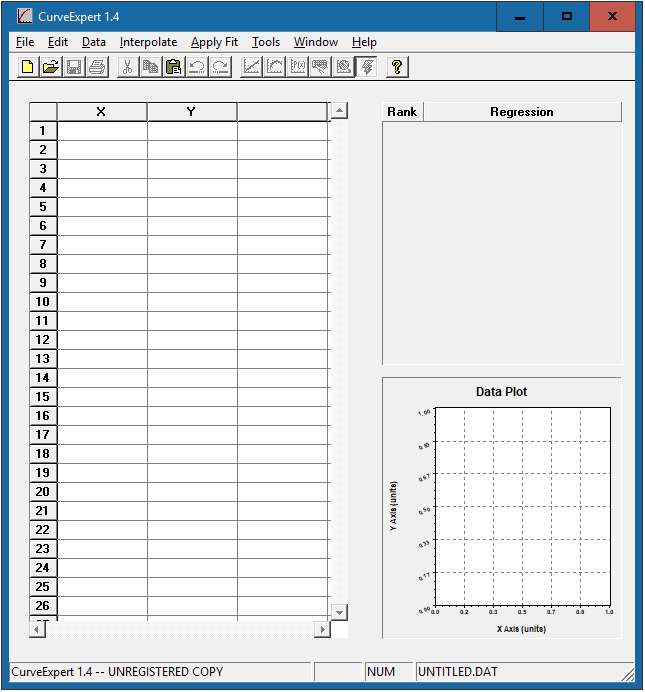Open the Edit menu
Screen dimensions: 645x692
pos(58,42)
